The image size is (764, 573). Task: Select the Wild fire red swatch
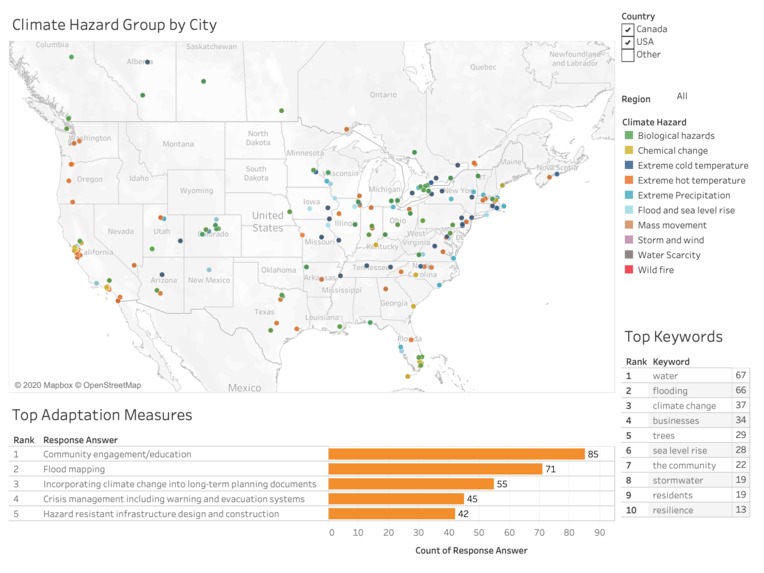(629, 269)
